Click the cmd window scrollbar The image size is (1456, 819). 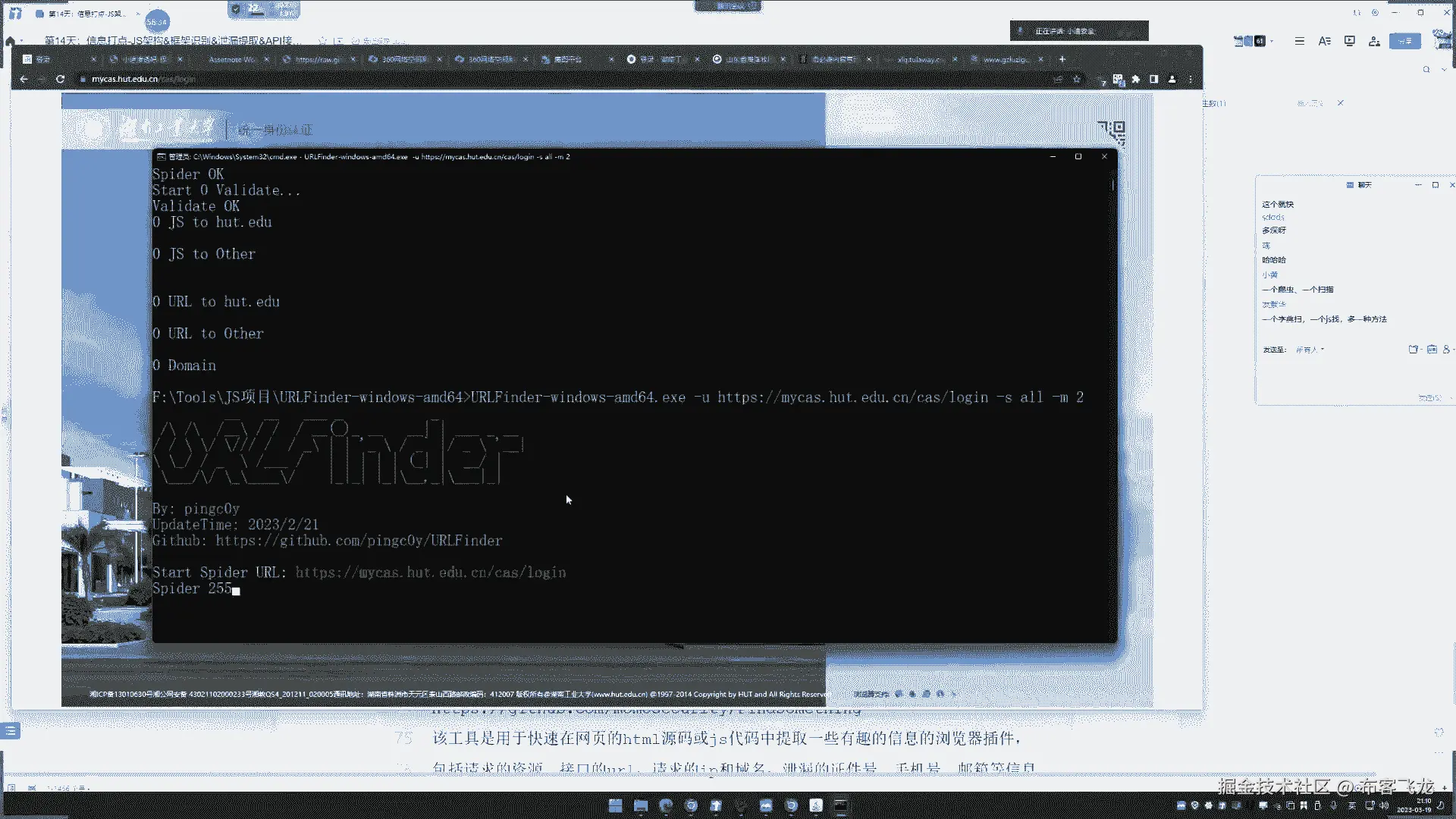[1112, 184]
